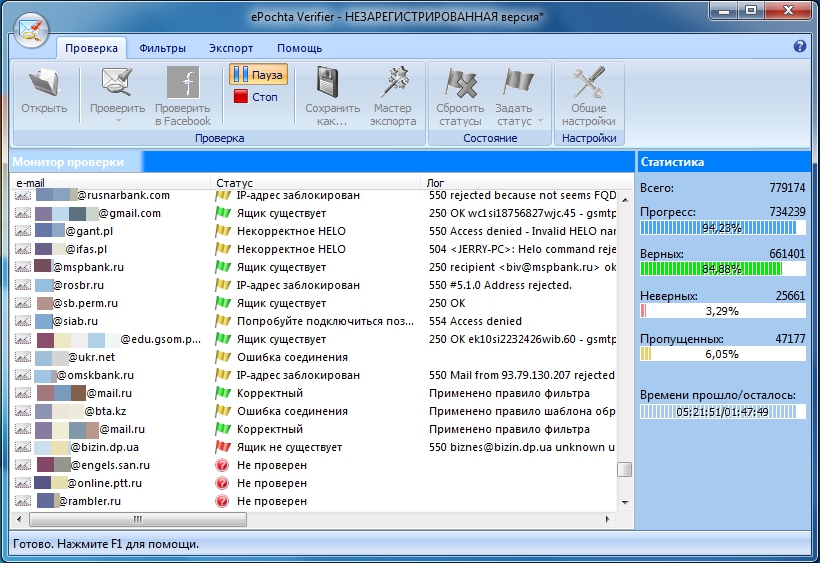This screenshot has height=563, width=820.
Task: Expand the Задать статус dropdown
Action: point(540,121)
